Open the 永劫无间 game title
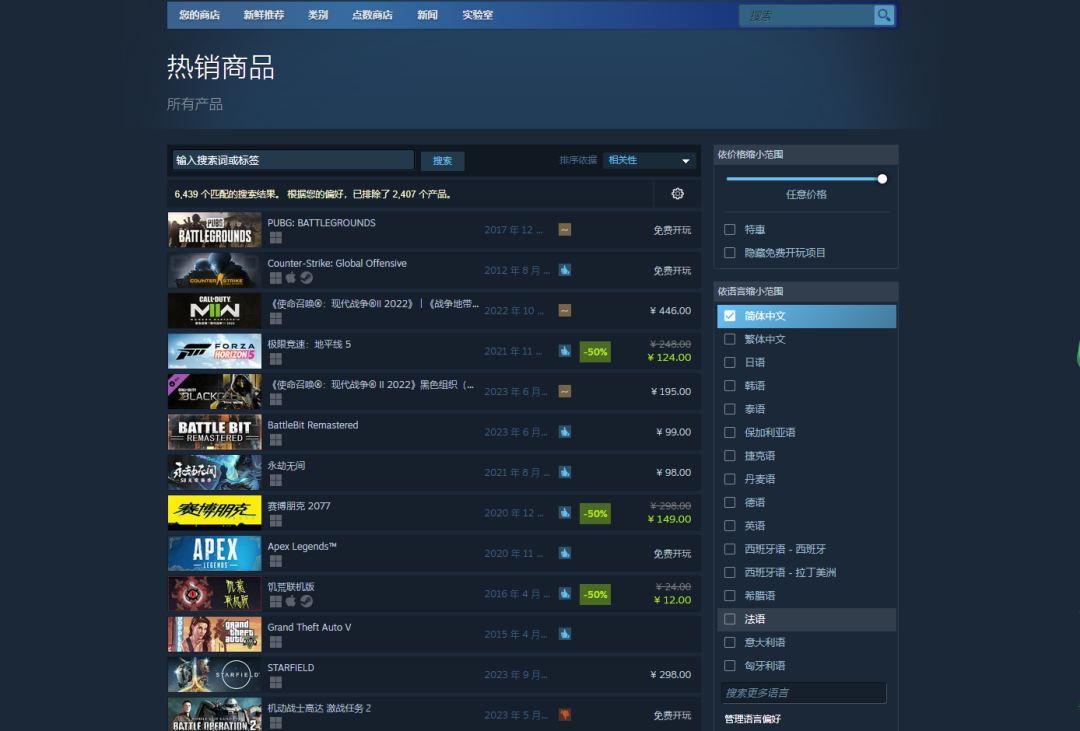 [286, 466]
